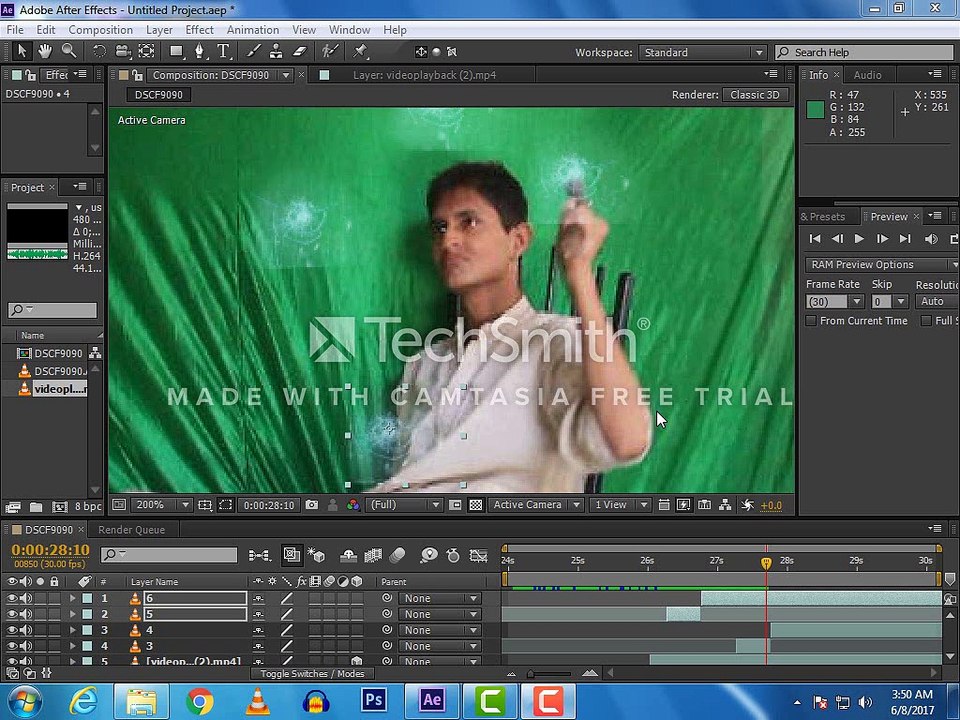The width and height of the screenshot is (960, 720).
Task: Select the Rotation tool
Action: pos(99,51)
